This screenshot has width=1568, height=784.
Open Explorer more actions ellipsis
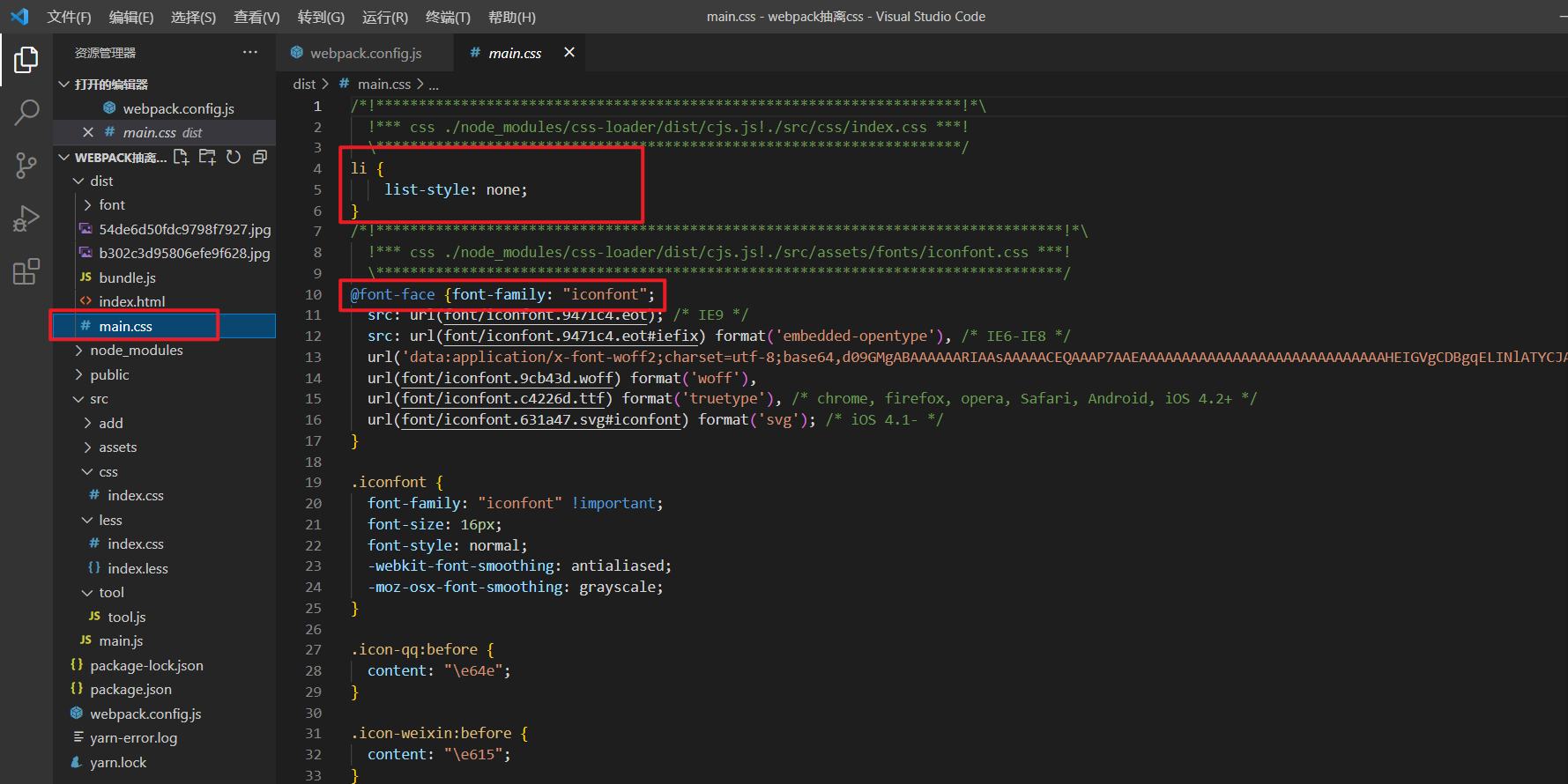click(x=250, y=53)
